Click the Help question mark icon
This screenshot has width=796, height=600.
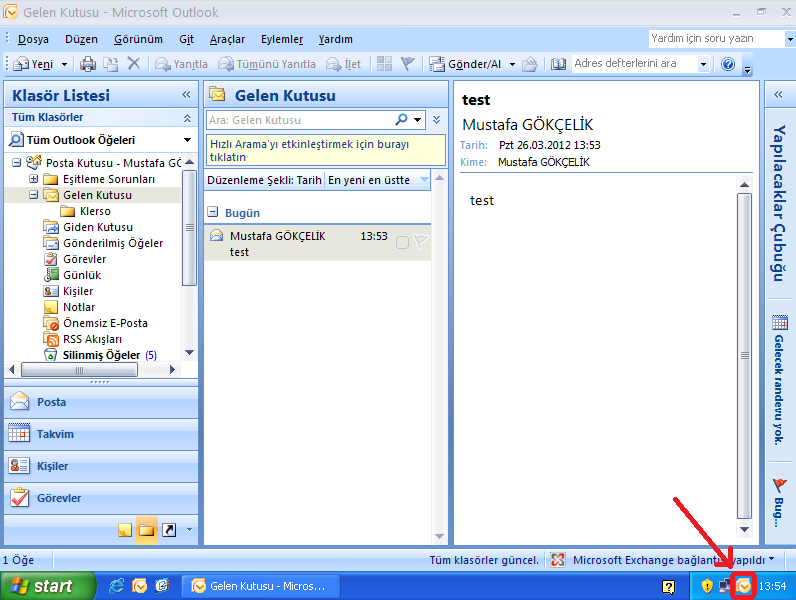pyautogui.click(x=728, y=64)
